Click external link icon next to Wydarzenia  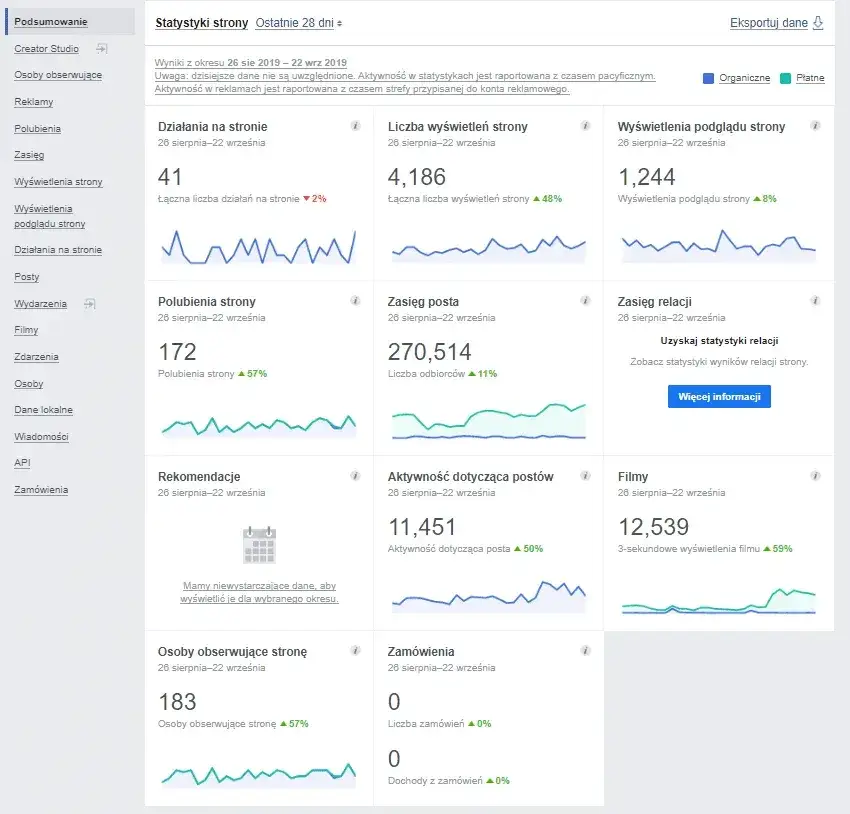click(x=89, y=303)
